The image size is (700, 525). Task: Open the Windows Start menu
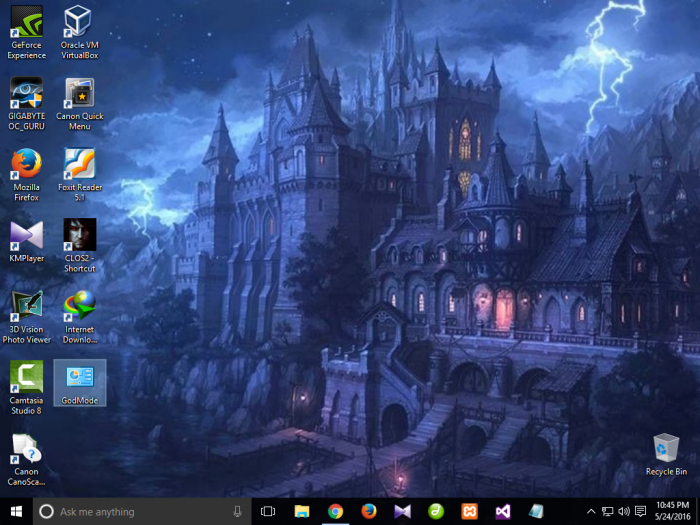(16, 512)
